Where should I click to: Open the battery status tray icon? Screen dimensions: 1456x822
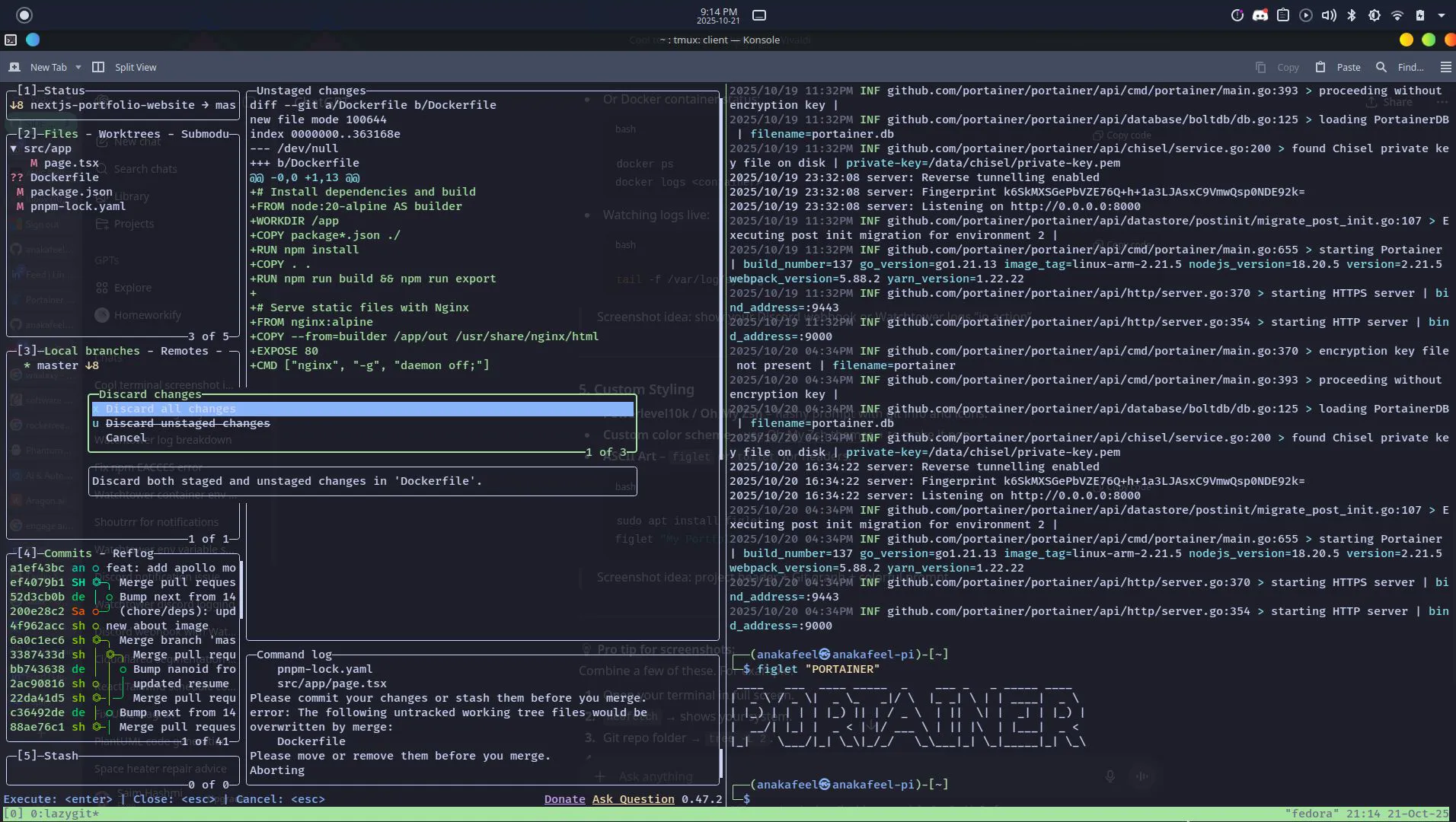tap(1419, 15)
